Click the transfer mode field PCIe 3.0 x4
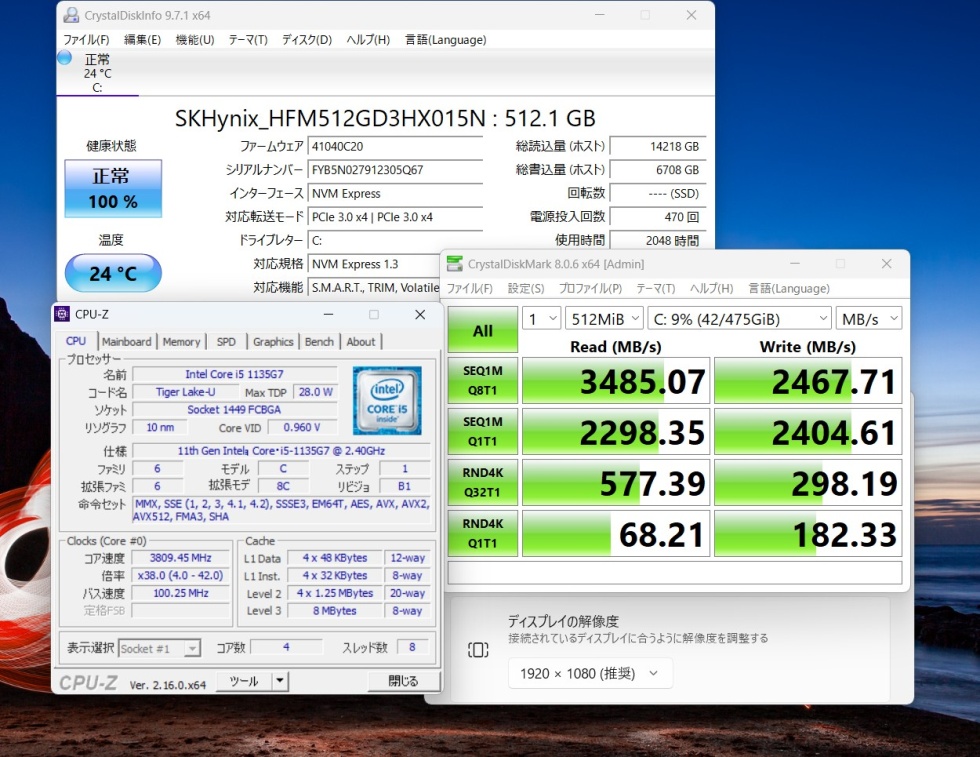Viewport: 980px width, 757px height. click(x=396, y=217)
